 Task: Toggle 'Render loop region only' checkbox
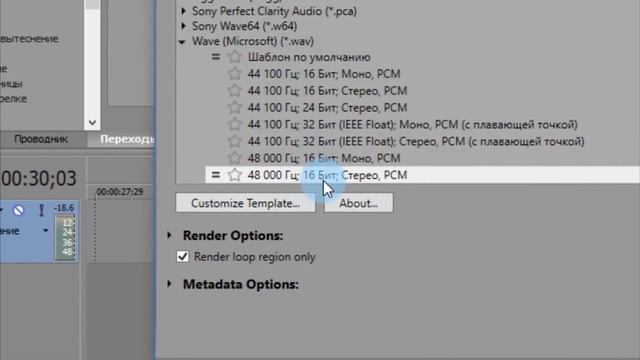coord(183,257)
